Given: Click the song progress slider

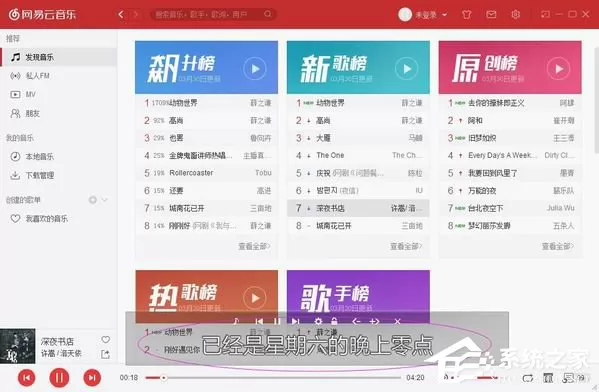Looking at the screenshot, I should tap(273, 378).
